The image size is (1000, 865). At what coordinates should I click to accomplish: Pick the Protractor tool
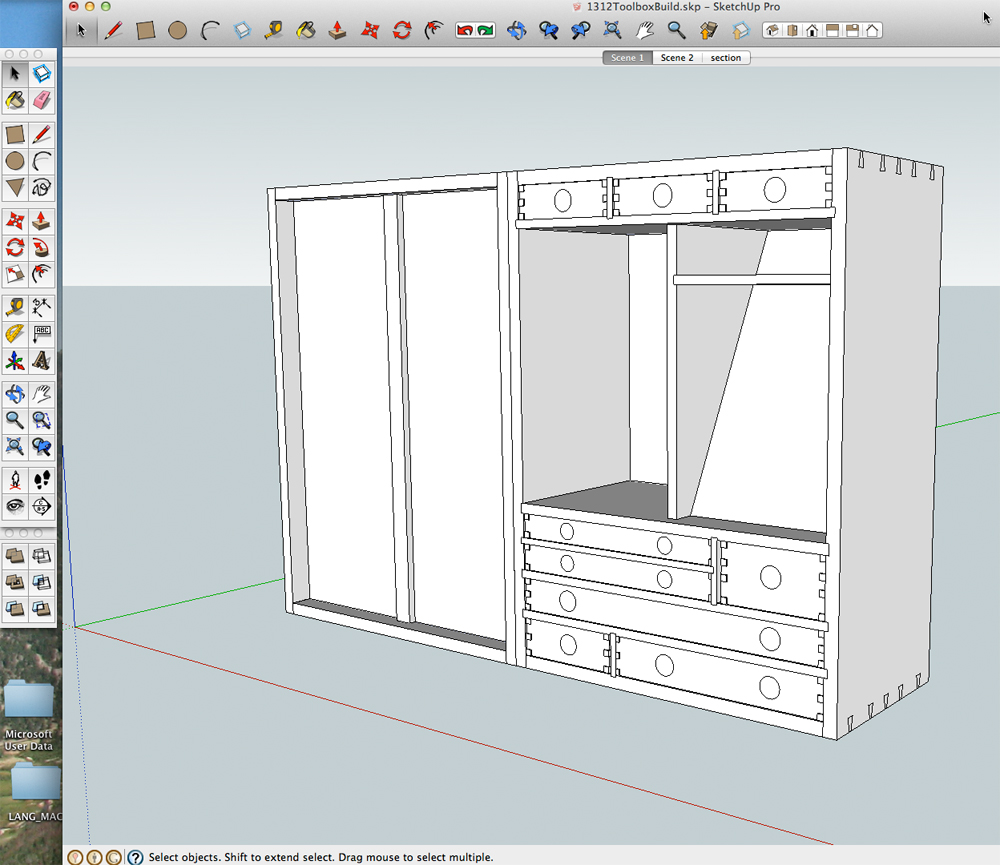(15, 334)
